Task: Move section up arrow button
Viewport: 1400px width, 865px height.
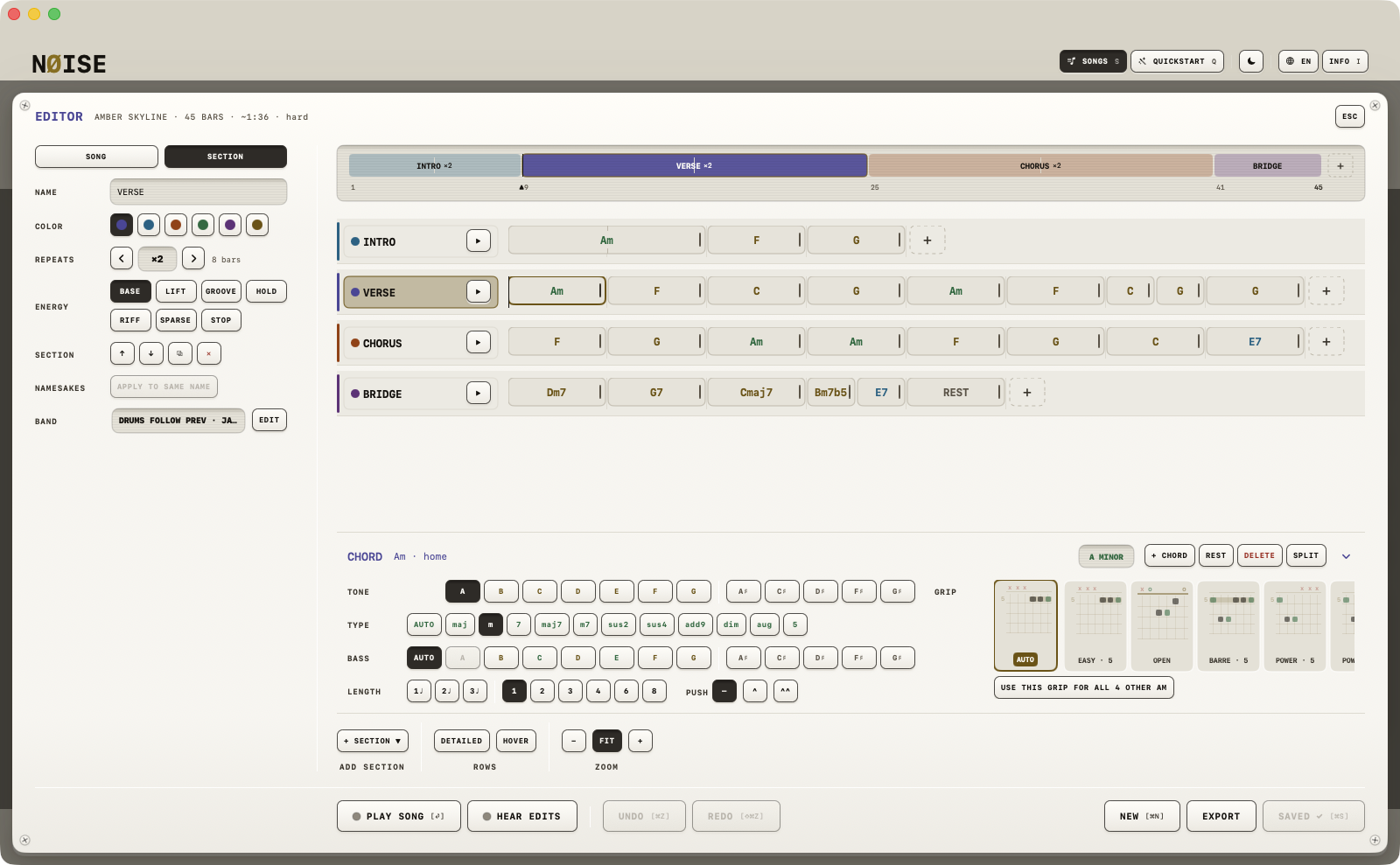Action: (122, 353)
